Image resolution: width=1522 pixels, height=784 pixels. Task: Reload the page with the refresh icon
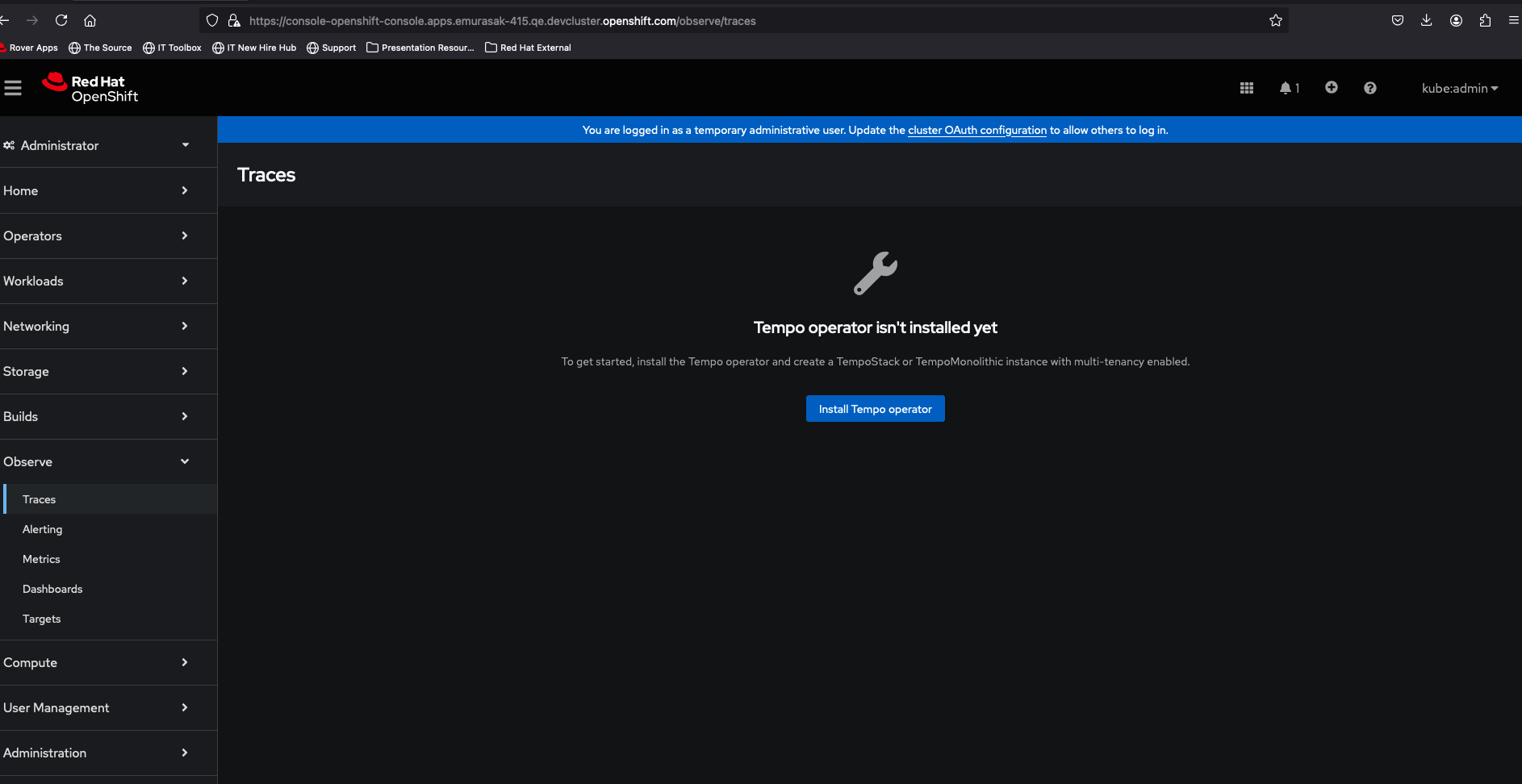[x=61, y=20]
